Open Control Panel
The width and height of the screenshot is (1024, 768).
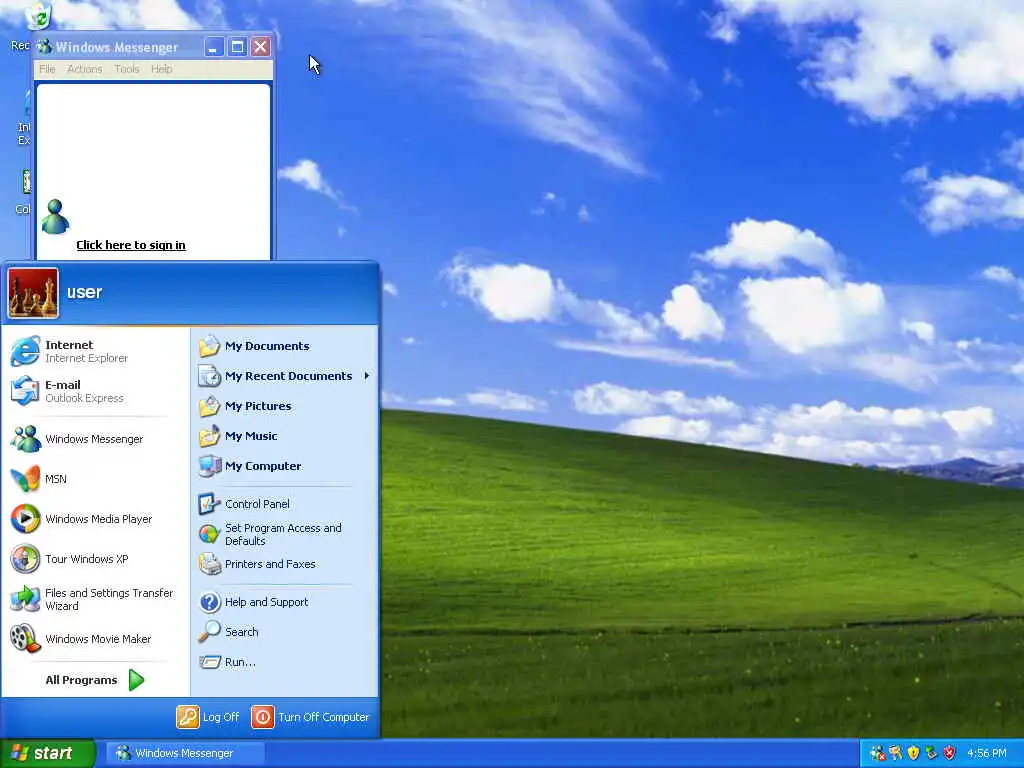[x=284, y=504]
